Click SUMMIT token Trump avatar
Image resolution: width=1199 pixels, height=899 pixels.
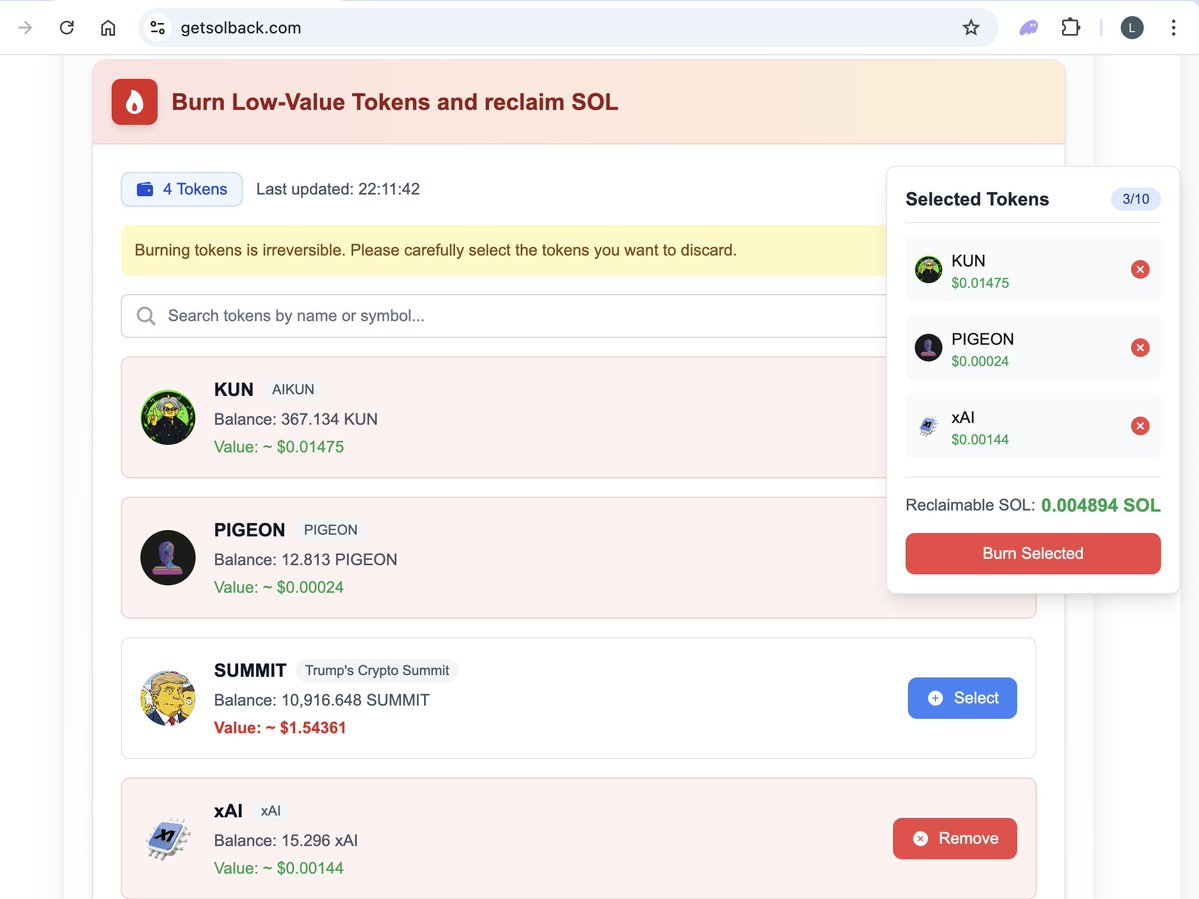(168, 698)
